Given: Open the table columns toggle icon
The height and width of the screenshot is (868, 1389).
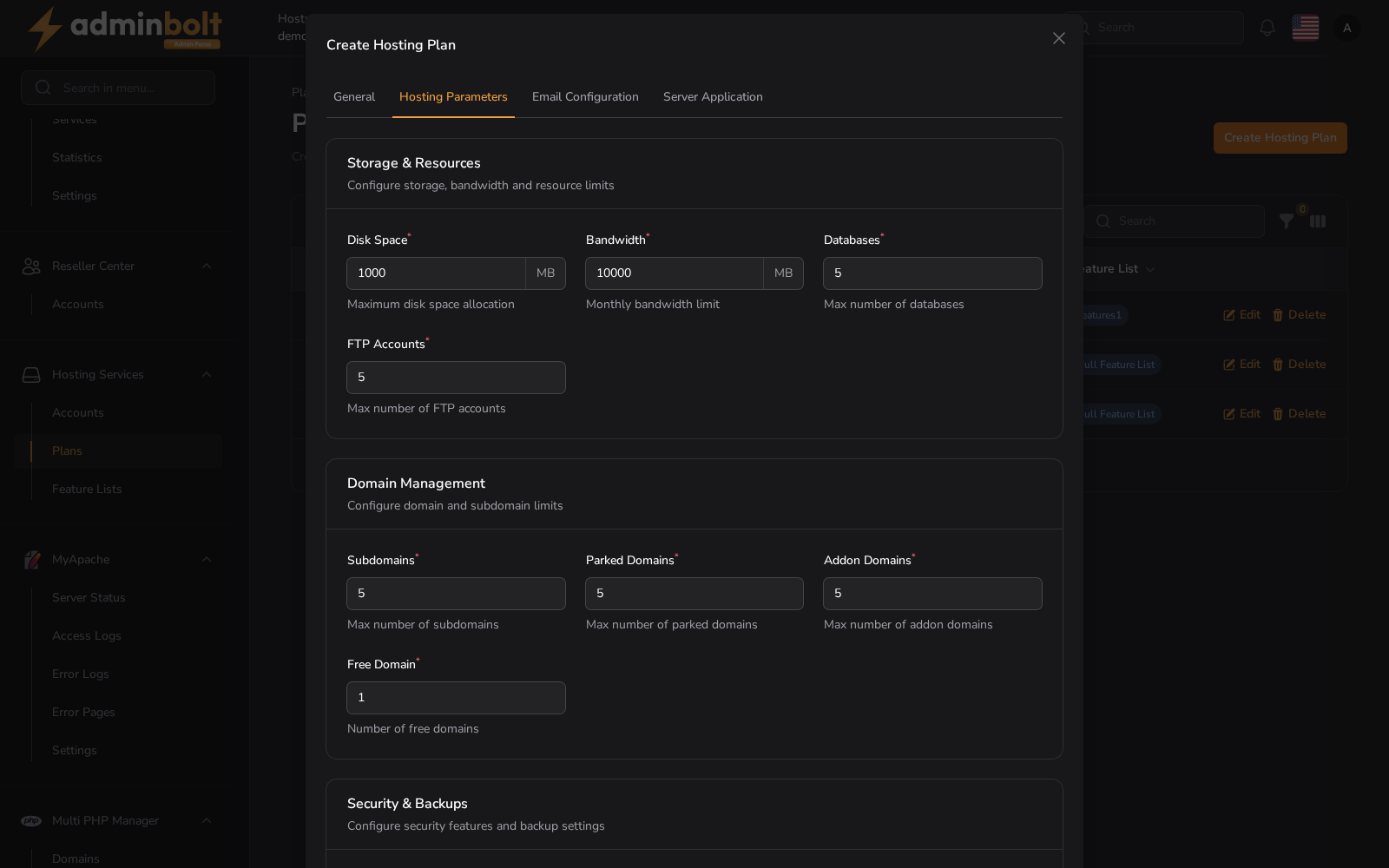Looking at the screenshot, I should coord(1318,221).
